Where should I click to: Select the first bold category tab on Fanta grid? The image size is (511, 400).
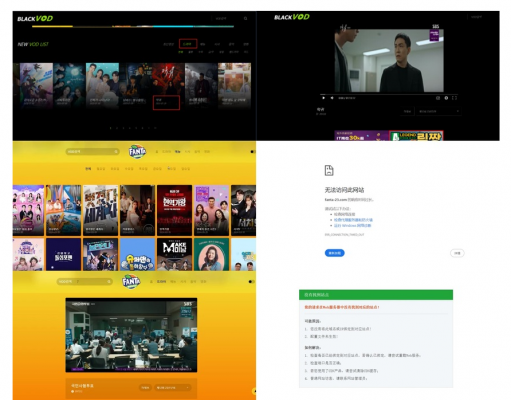88,169
